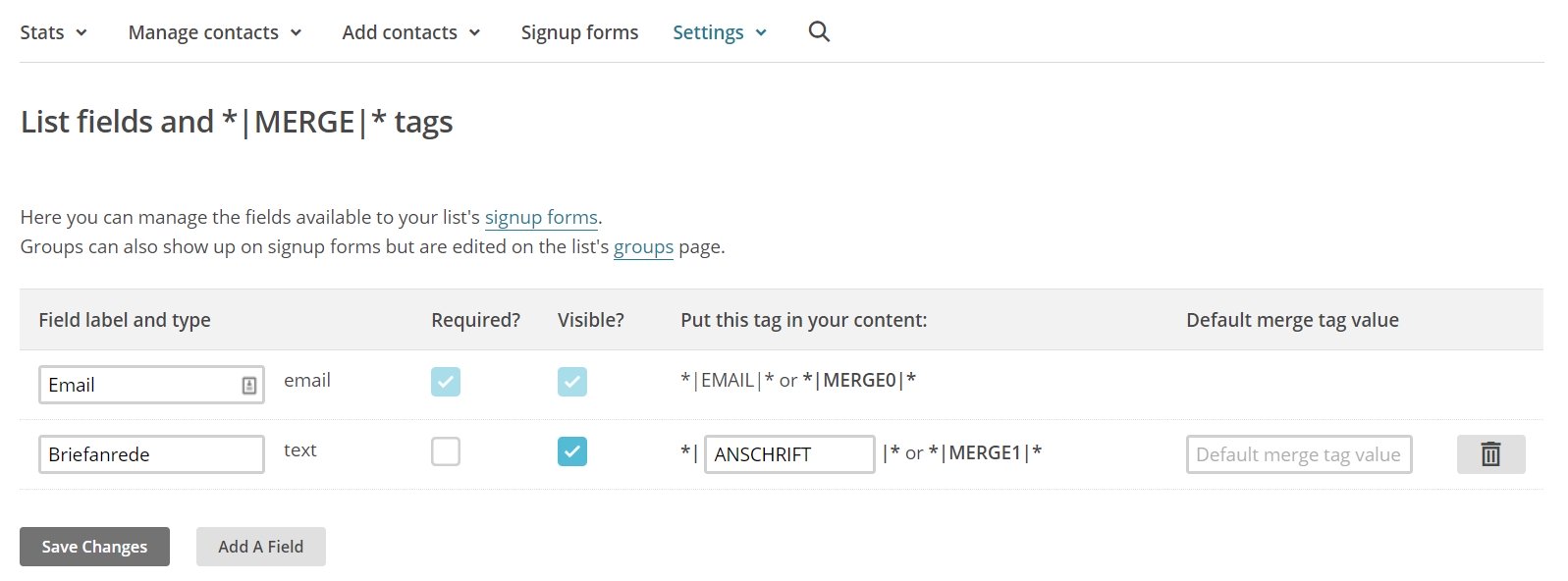
Task: Enable Required checkbox for Briefanrede field
Action: pyautogui.click(x=446, y=452)
